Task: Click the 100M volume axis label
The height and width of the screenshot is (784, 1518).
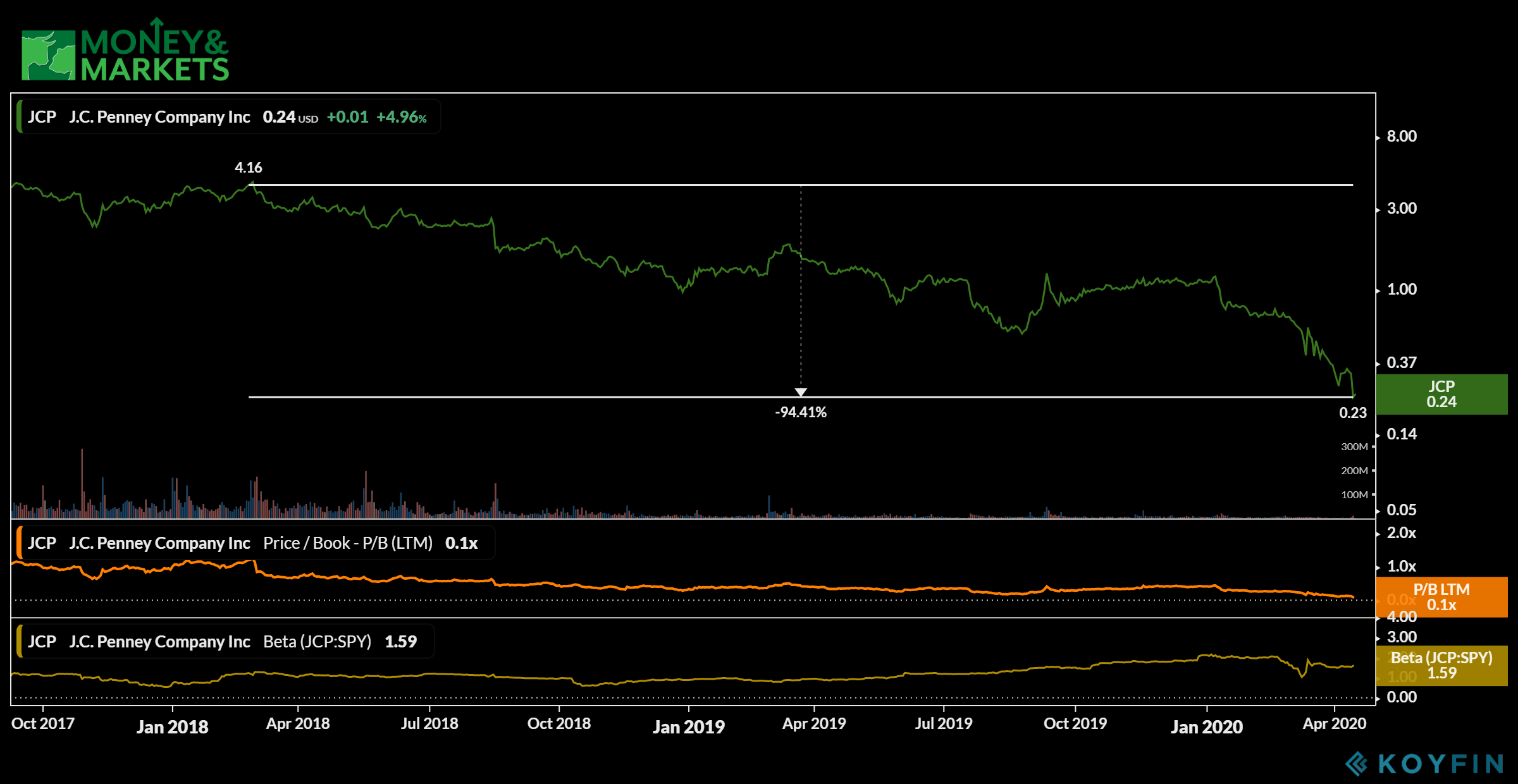Action: coord(1354,494)
